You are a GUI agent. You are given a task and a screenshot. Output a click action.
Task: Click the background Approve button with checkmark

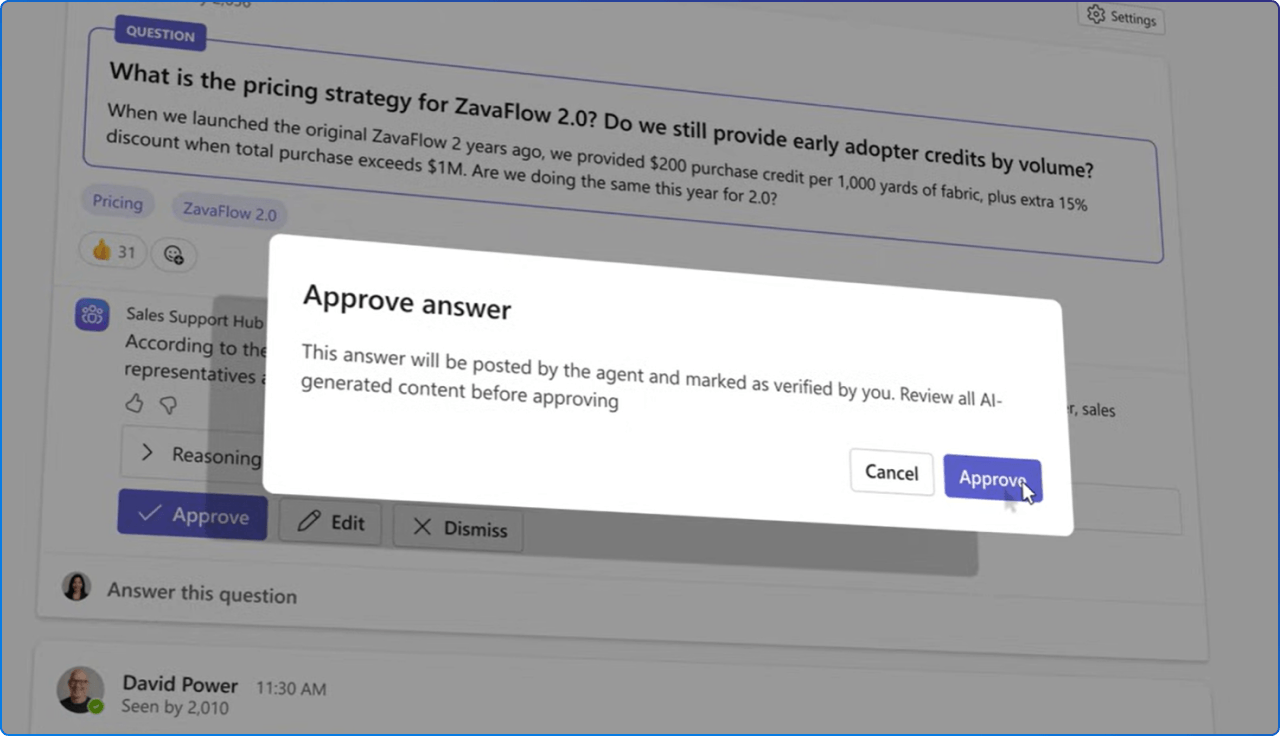[192, 515]
